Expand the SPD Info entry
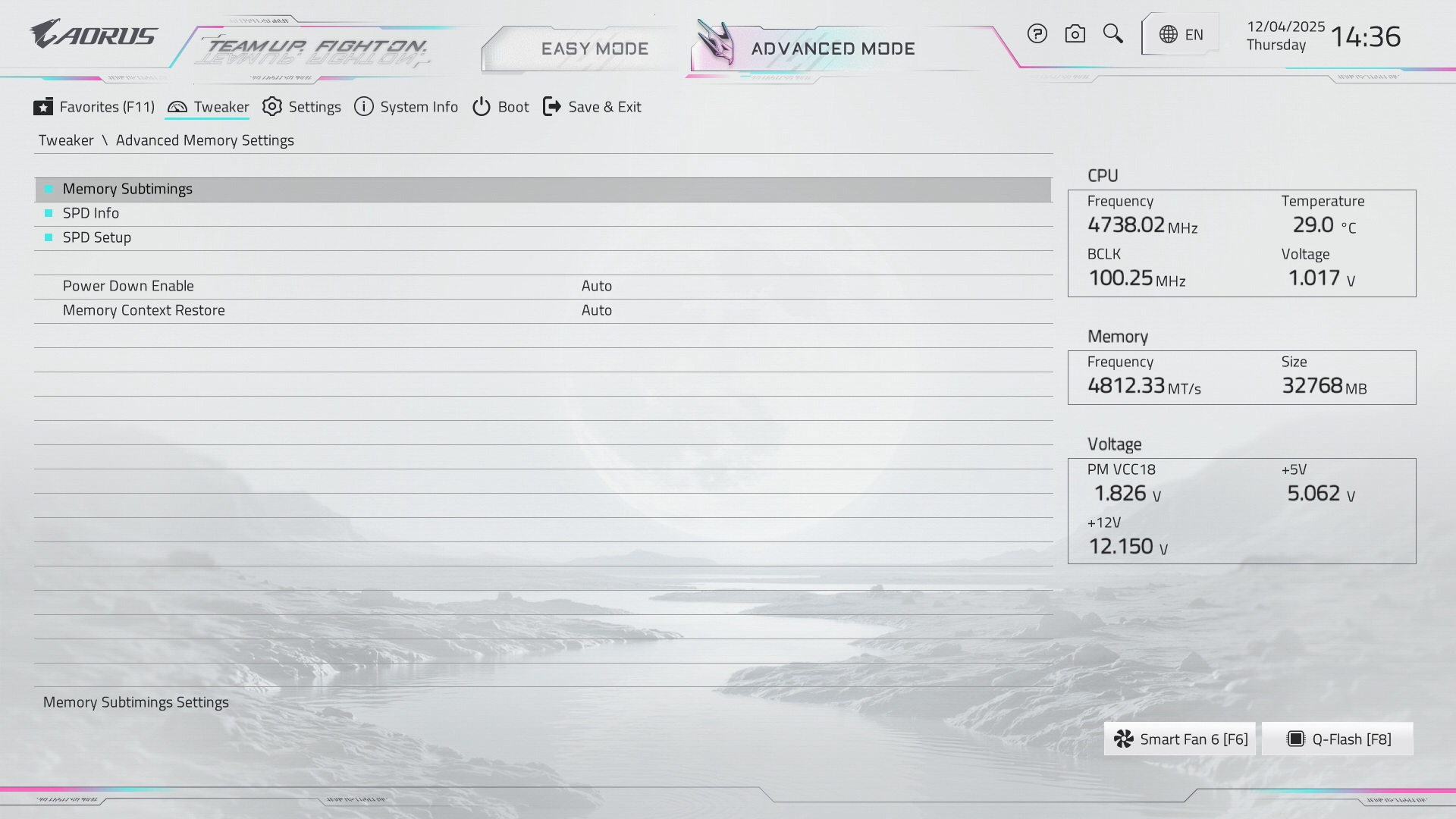 tap(91, 213)
